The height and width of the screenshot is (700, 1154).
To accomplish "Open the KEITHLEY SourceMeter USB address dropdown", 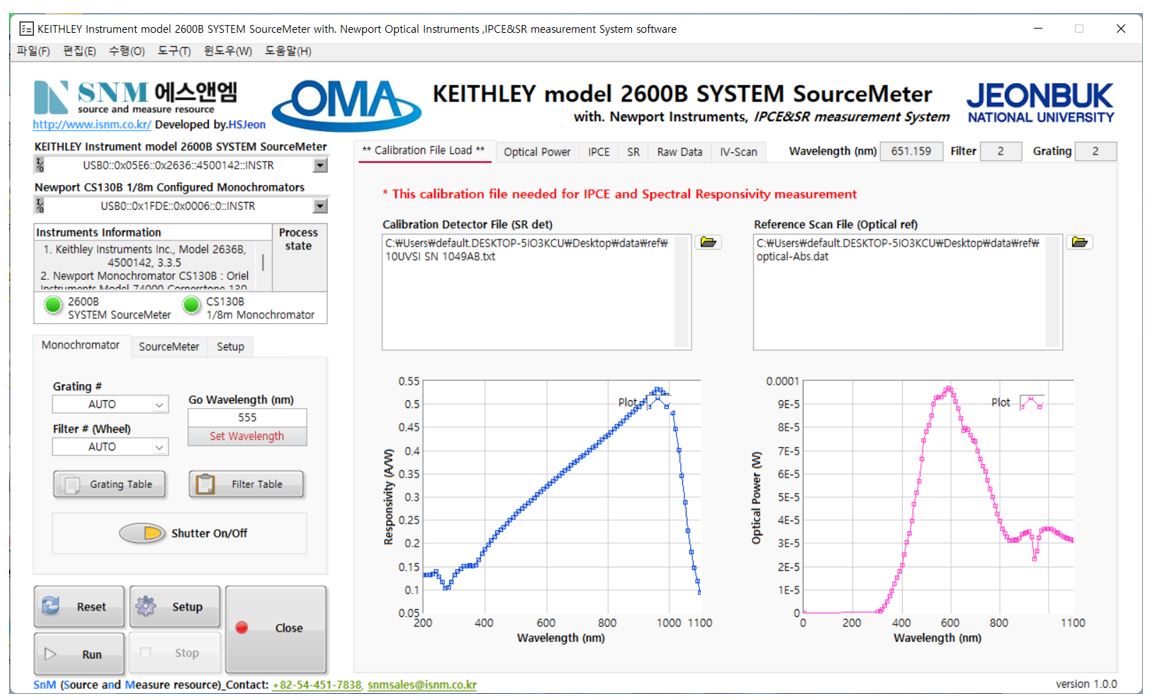I will (320, 165).
